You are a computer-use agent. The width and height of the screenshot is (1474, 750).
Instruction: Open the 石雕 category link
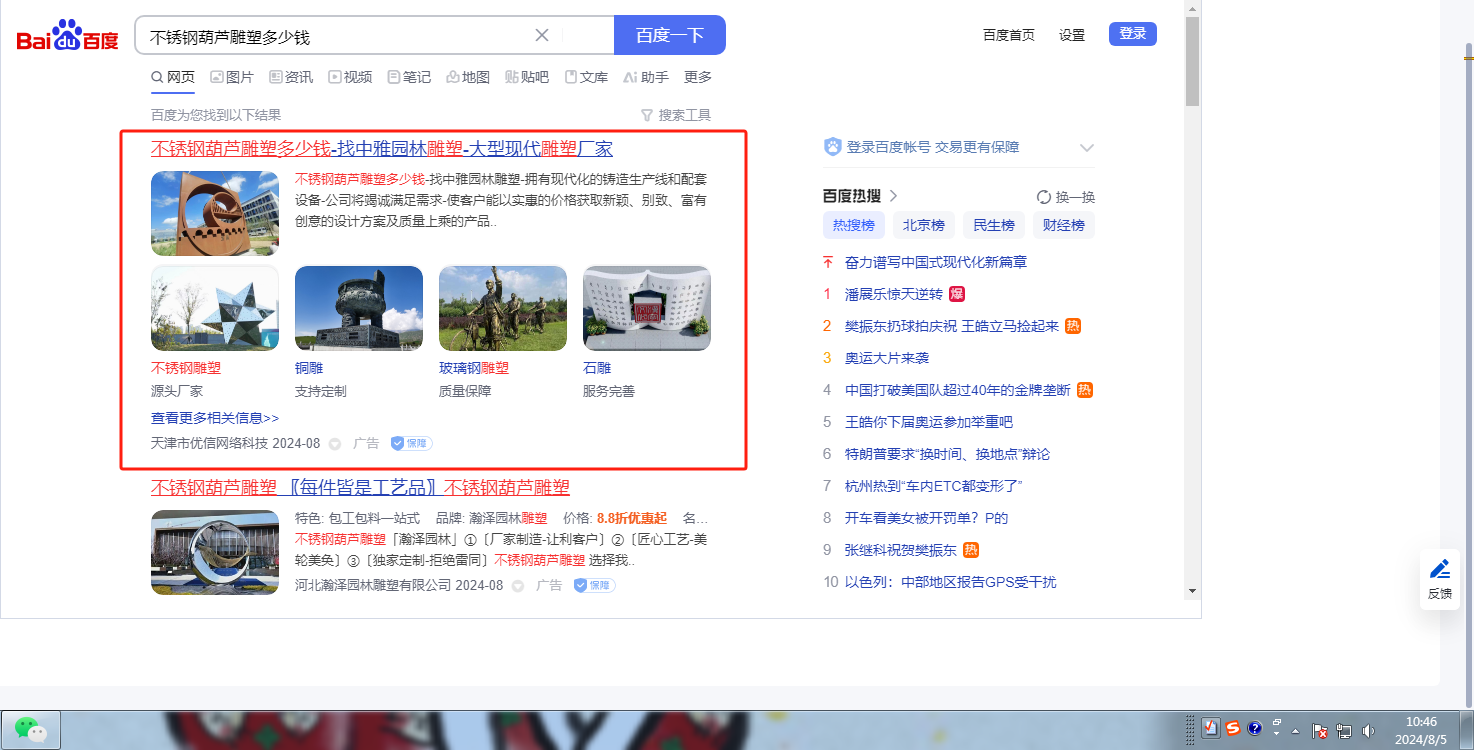(597, 368)
